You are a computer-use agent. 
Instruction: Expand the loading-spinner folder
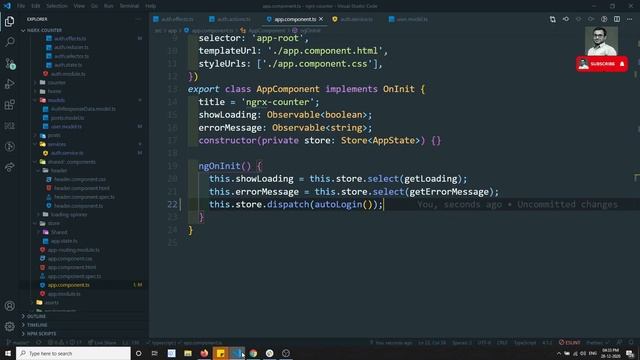tap(69, 215)
